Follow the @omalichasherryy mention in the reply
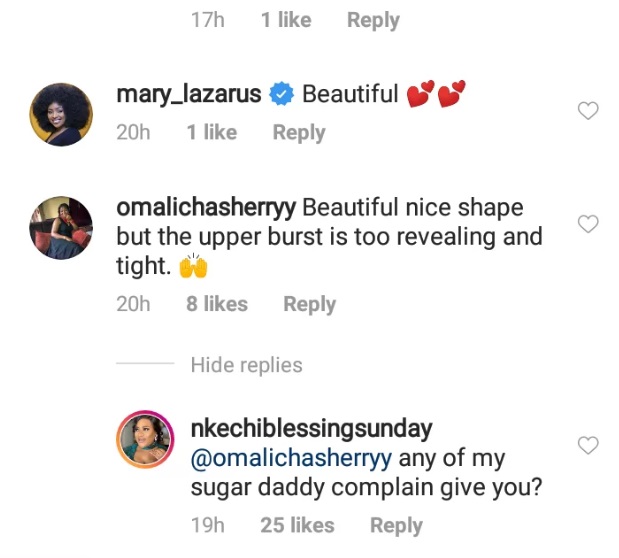Screen dimensions: 619x558 (x=292, y=460)
